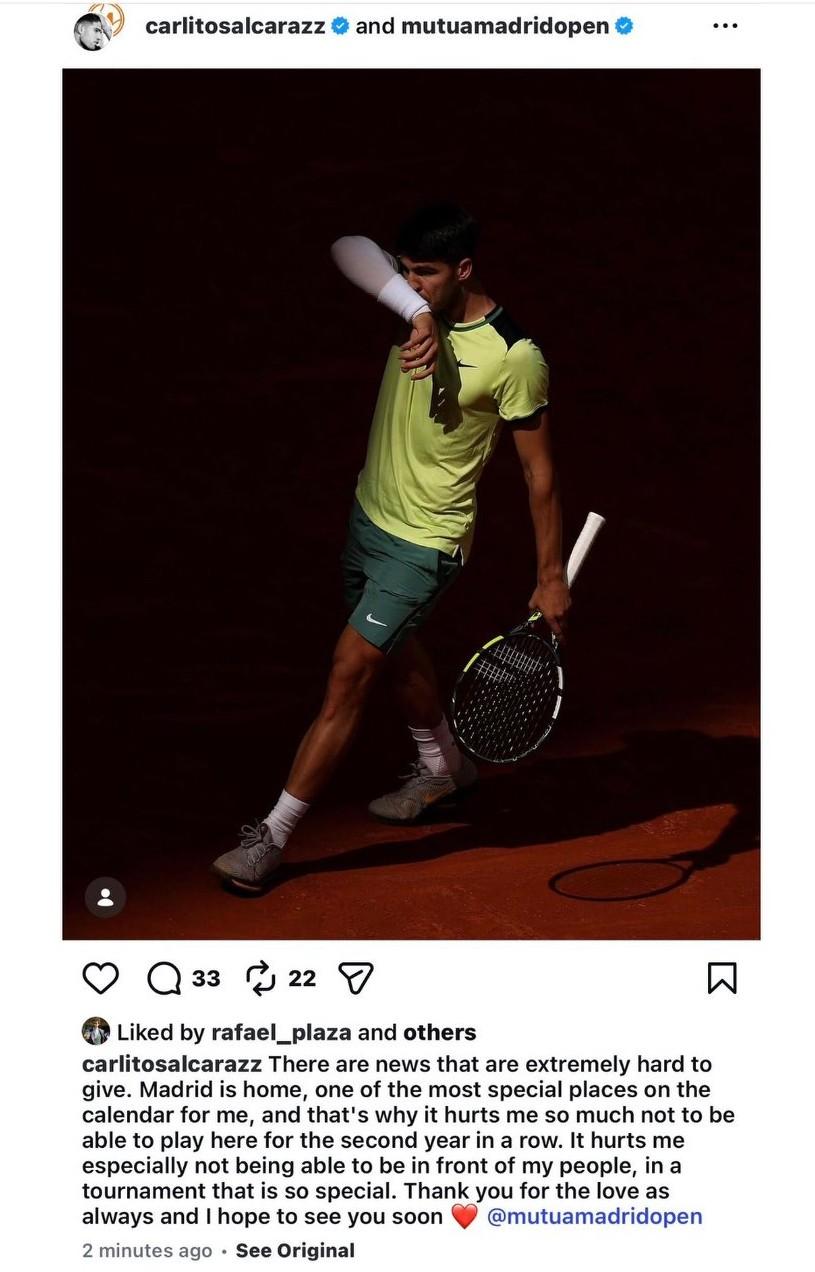Tap verified badge beside mutuamadridopen
This screenshot has height=1272, width=815.
(x=624, y=27)
